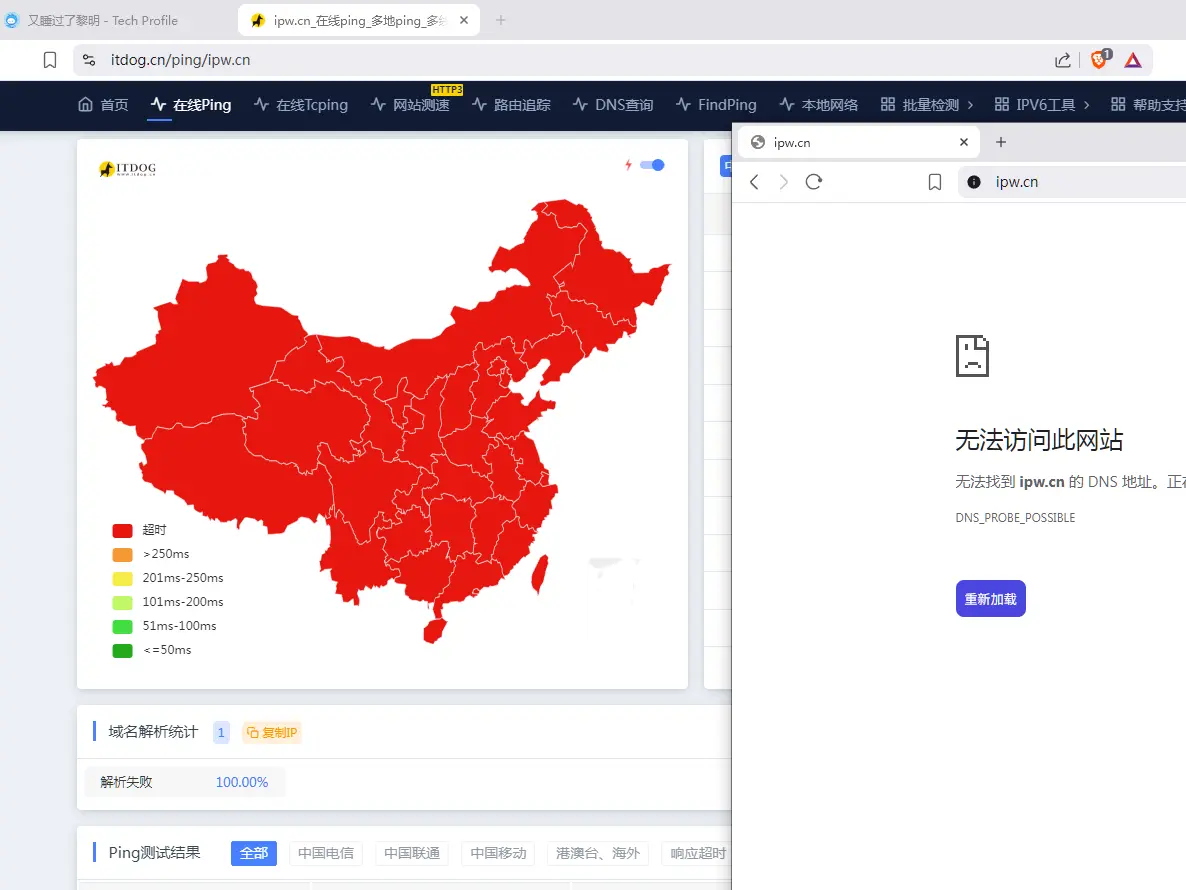Open the 在线Tcping nav item
Image resolution: width=1186 pixels, height=890 pixels.
pos(301,105)
